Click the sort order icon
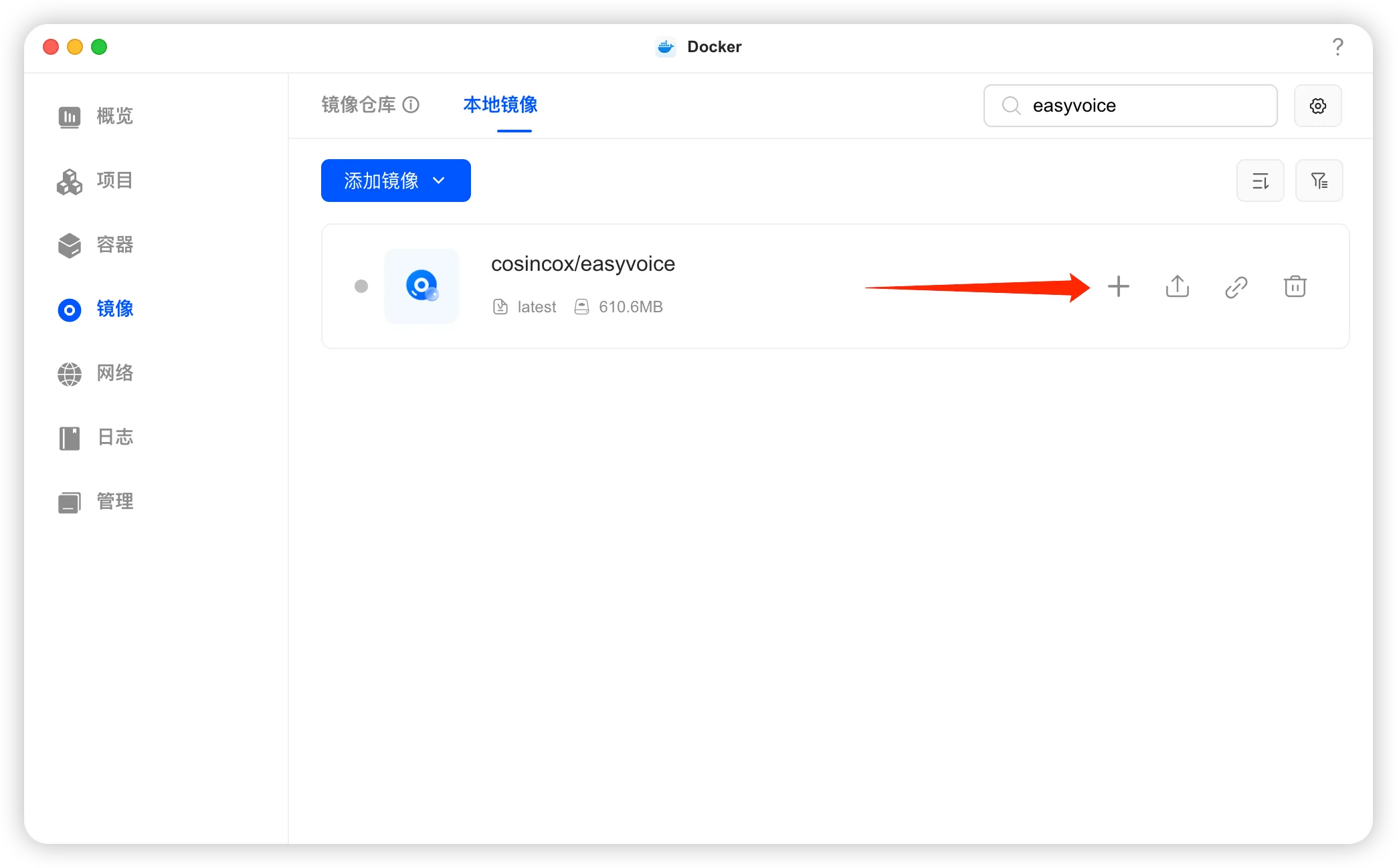 pyautogui.click(x=1260, y=181)
